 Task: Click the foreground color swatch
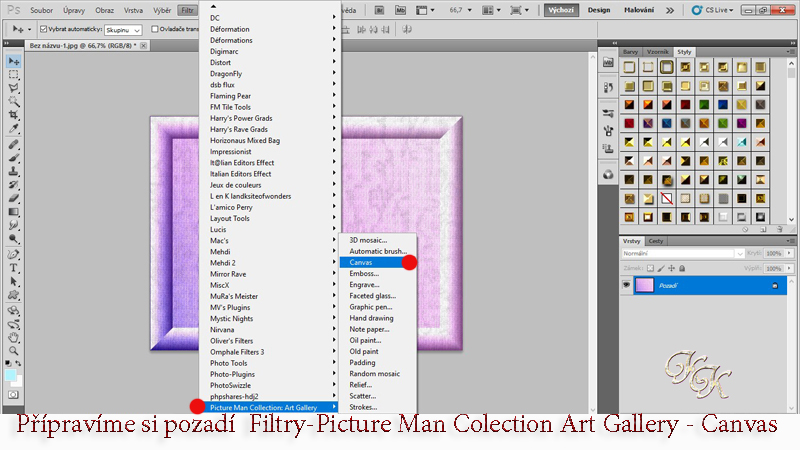[10, 376]
